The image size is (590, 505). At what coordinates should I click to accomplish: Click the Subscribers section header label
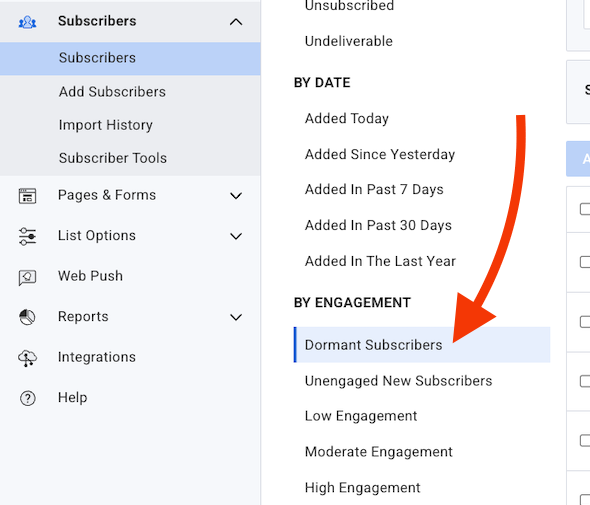(97, 21)
